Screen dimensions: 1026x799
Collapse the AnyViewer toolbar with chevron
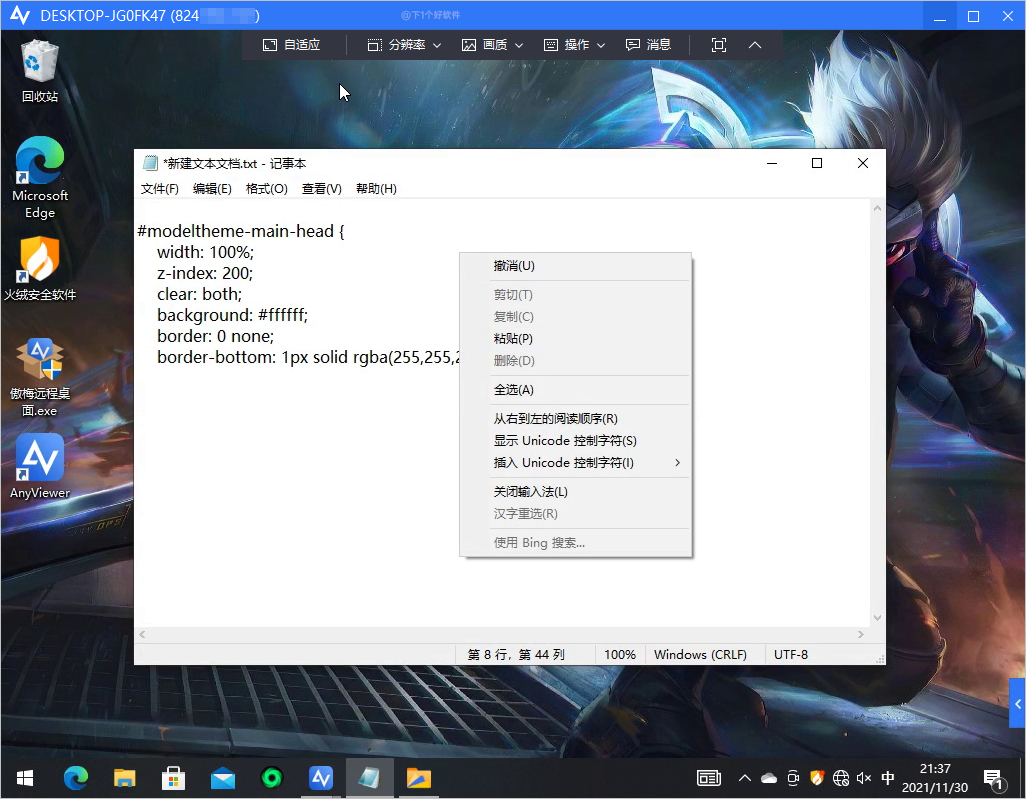[x=755, y=45]
